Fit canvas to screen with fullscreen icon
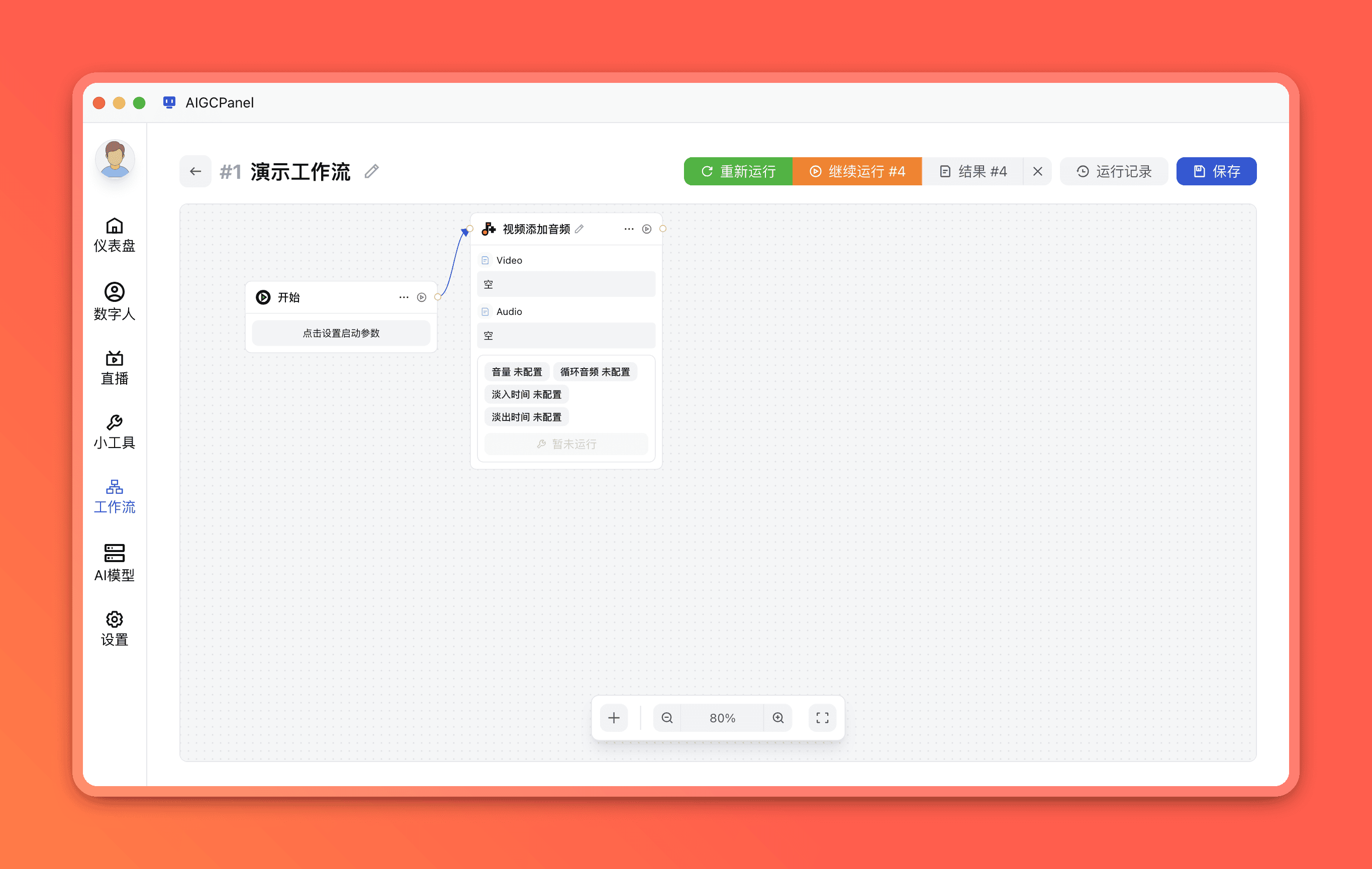This screenshot has height=869, width=1372. coord(823,718)
